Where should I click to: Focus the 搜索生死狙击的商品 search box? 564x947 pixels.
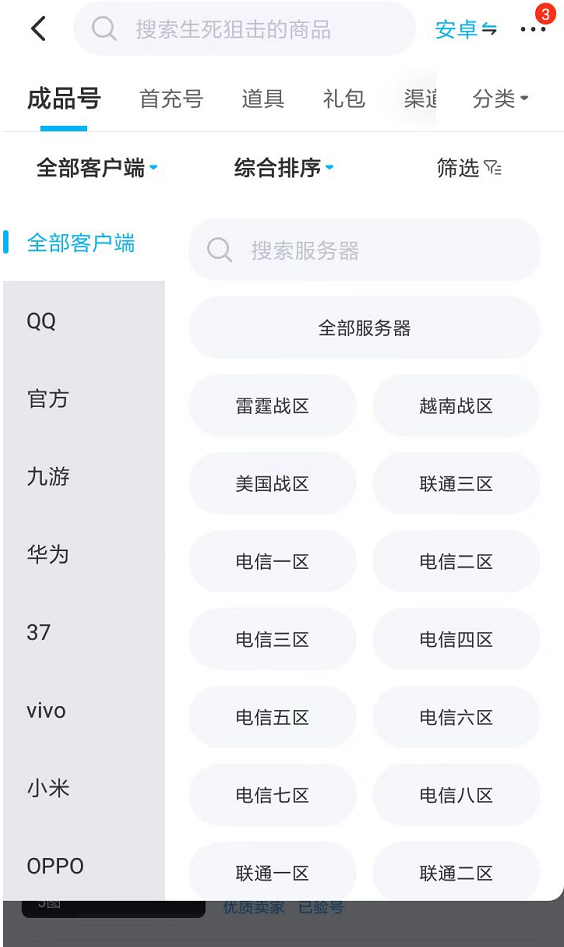point(244,28)
